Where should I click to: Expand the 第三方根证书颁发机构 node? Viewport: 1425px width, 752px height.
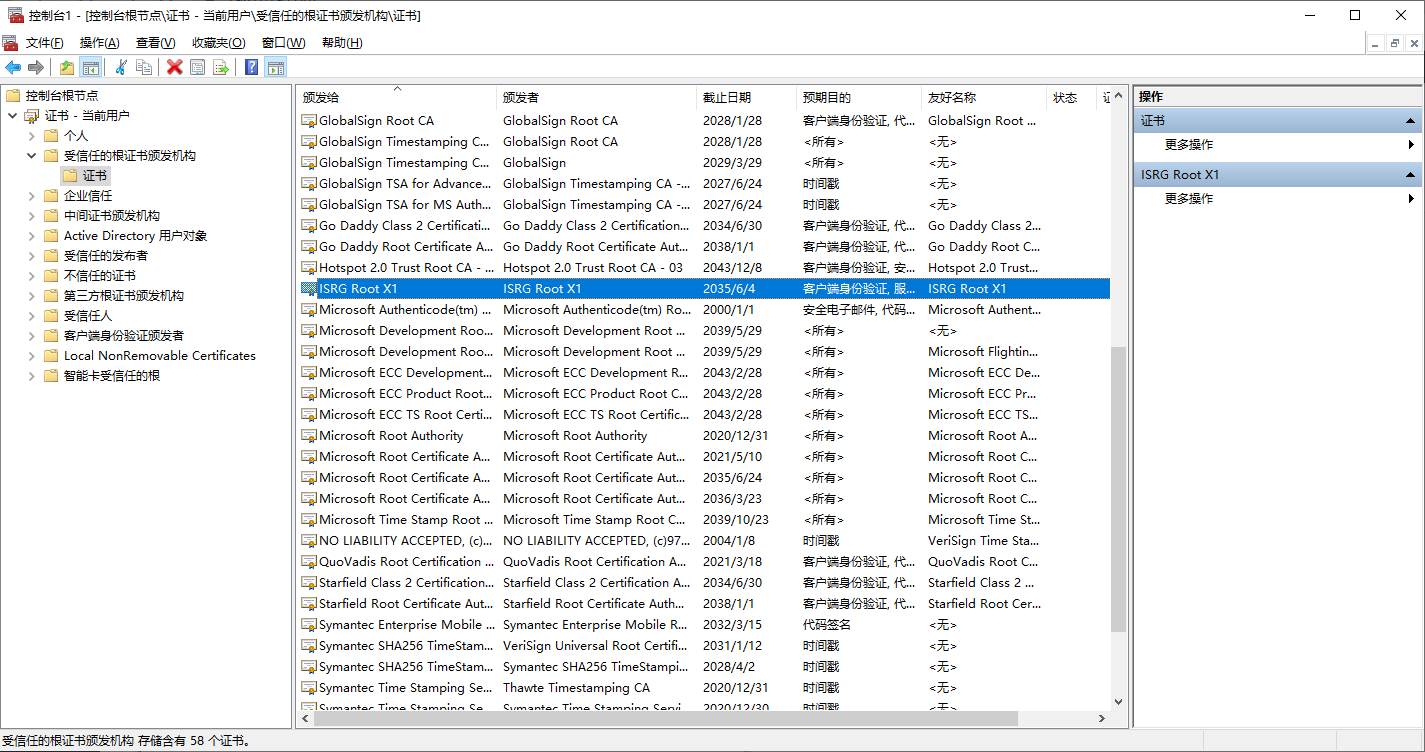[x=31, y=295]
